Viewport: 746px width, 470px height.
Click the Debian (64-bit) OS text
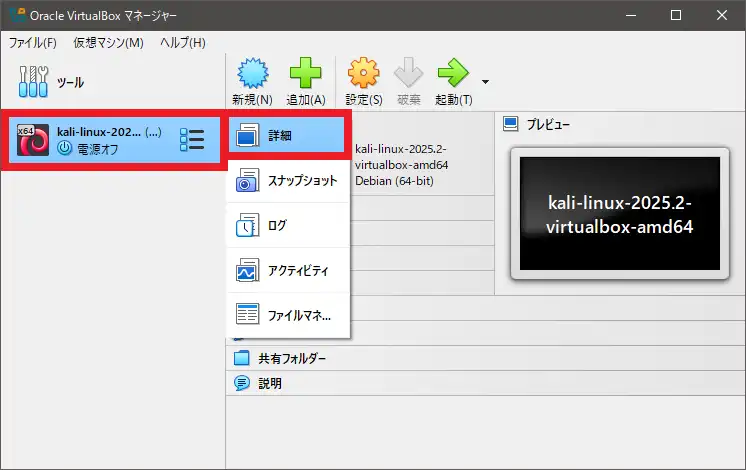click(394, 181)
